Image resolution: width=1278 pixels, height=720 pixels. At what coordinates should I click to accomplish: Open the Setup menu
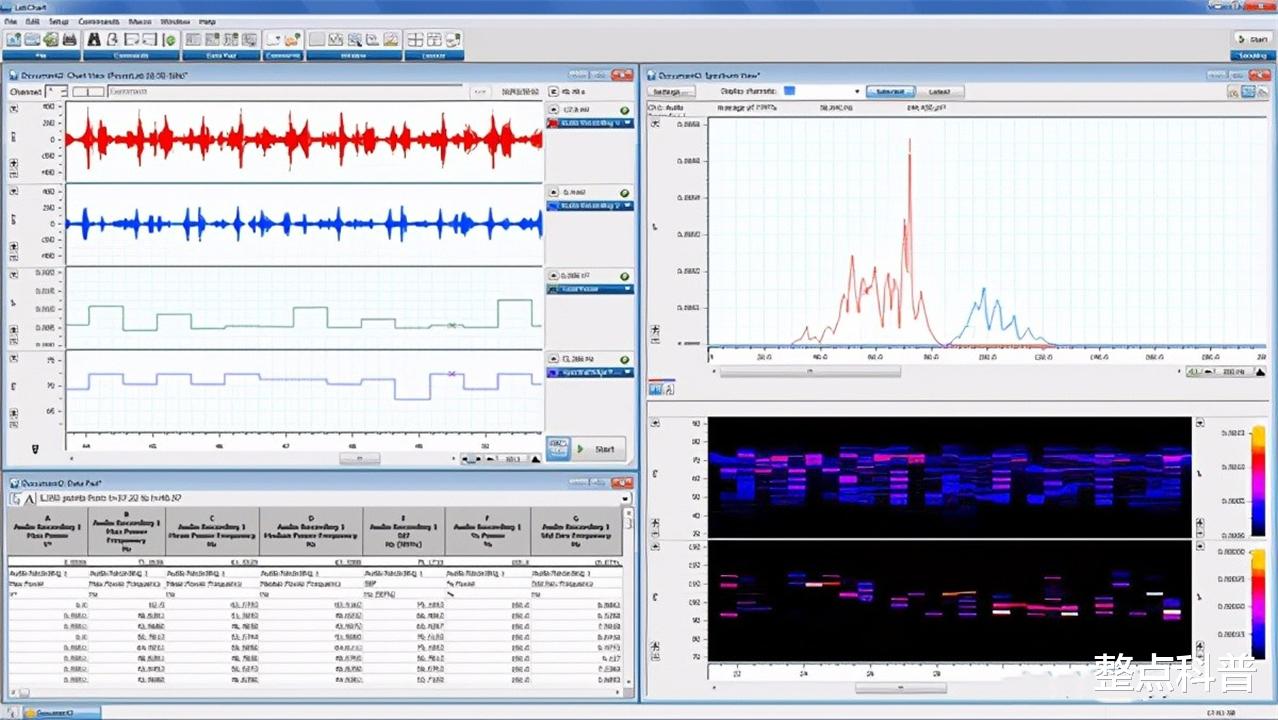tap(59, 21)
